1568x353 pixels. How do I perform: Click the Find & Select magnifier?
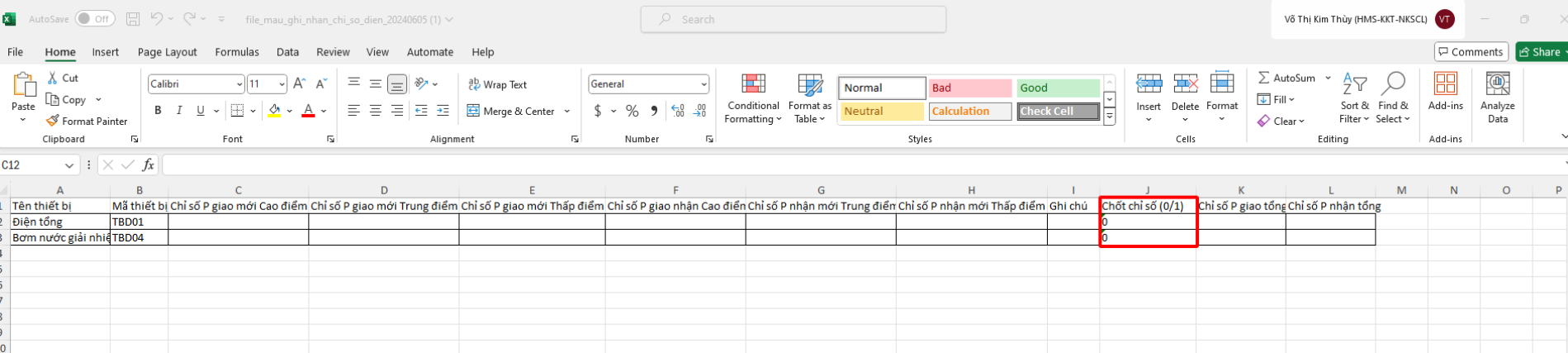(x=1393, y=84)
